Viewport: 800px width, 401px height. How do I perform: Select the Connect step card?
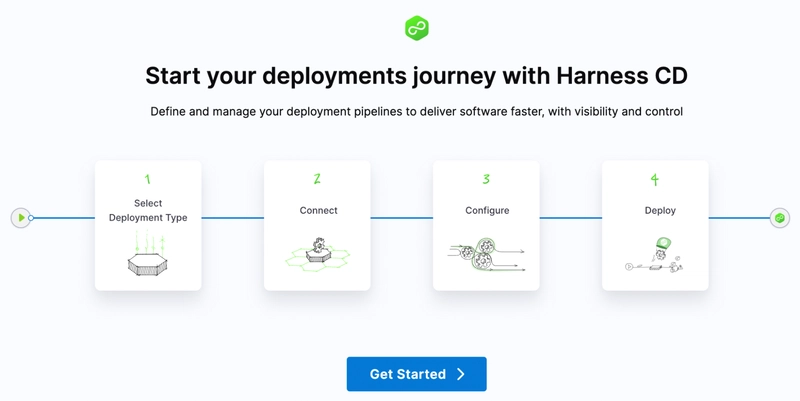click(x=317, y=225)
